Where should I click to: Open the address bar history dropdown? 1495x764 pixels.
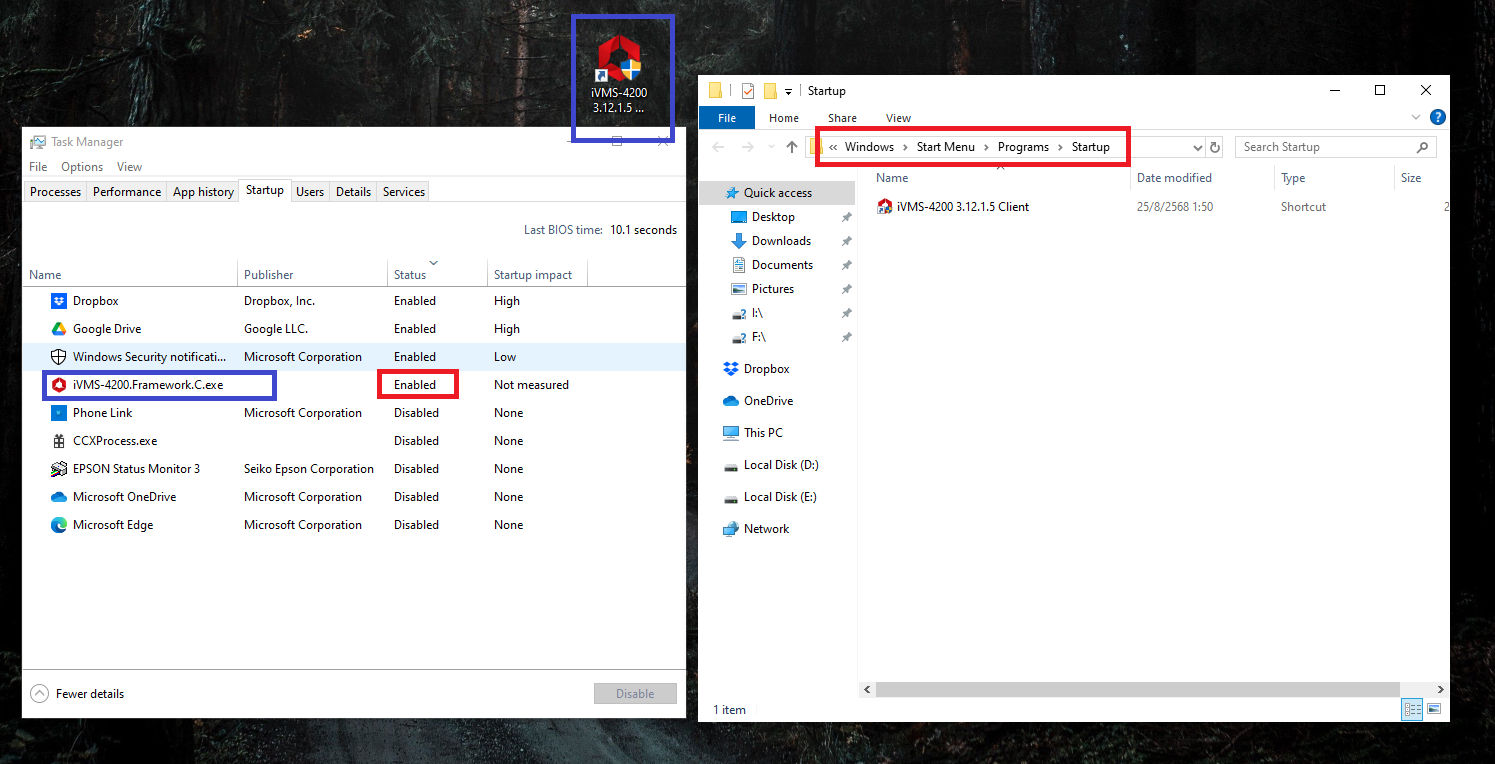tap(1198, 147)
